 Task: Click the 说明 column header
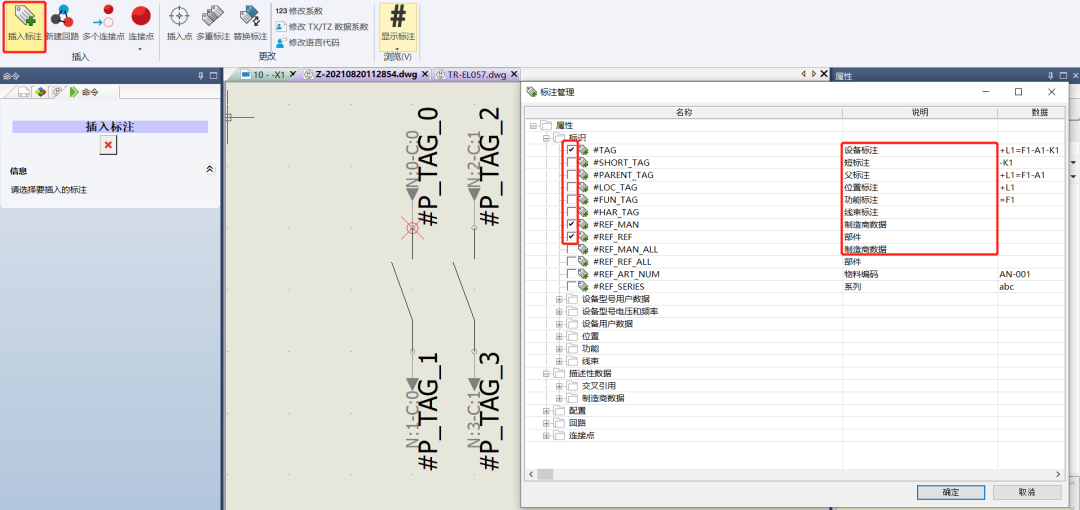click(920, 112)
